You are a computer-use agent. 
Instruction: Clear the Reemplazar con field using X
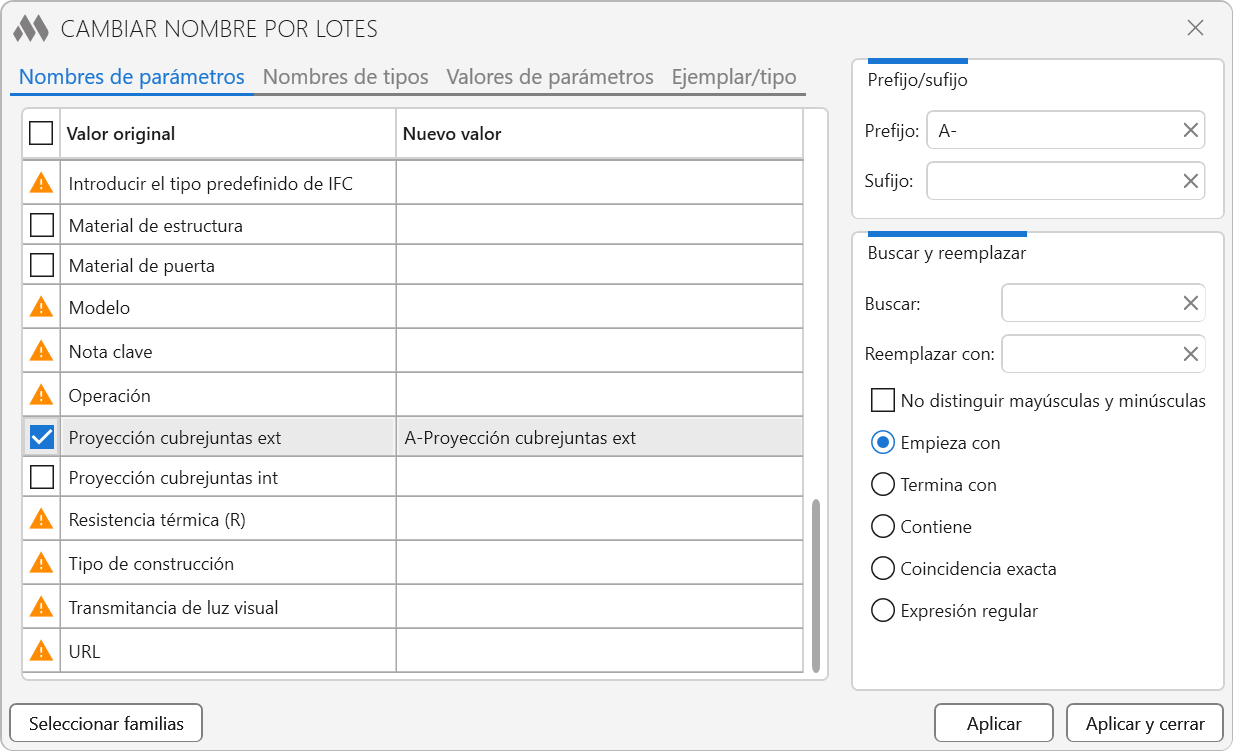point(1190,354)
